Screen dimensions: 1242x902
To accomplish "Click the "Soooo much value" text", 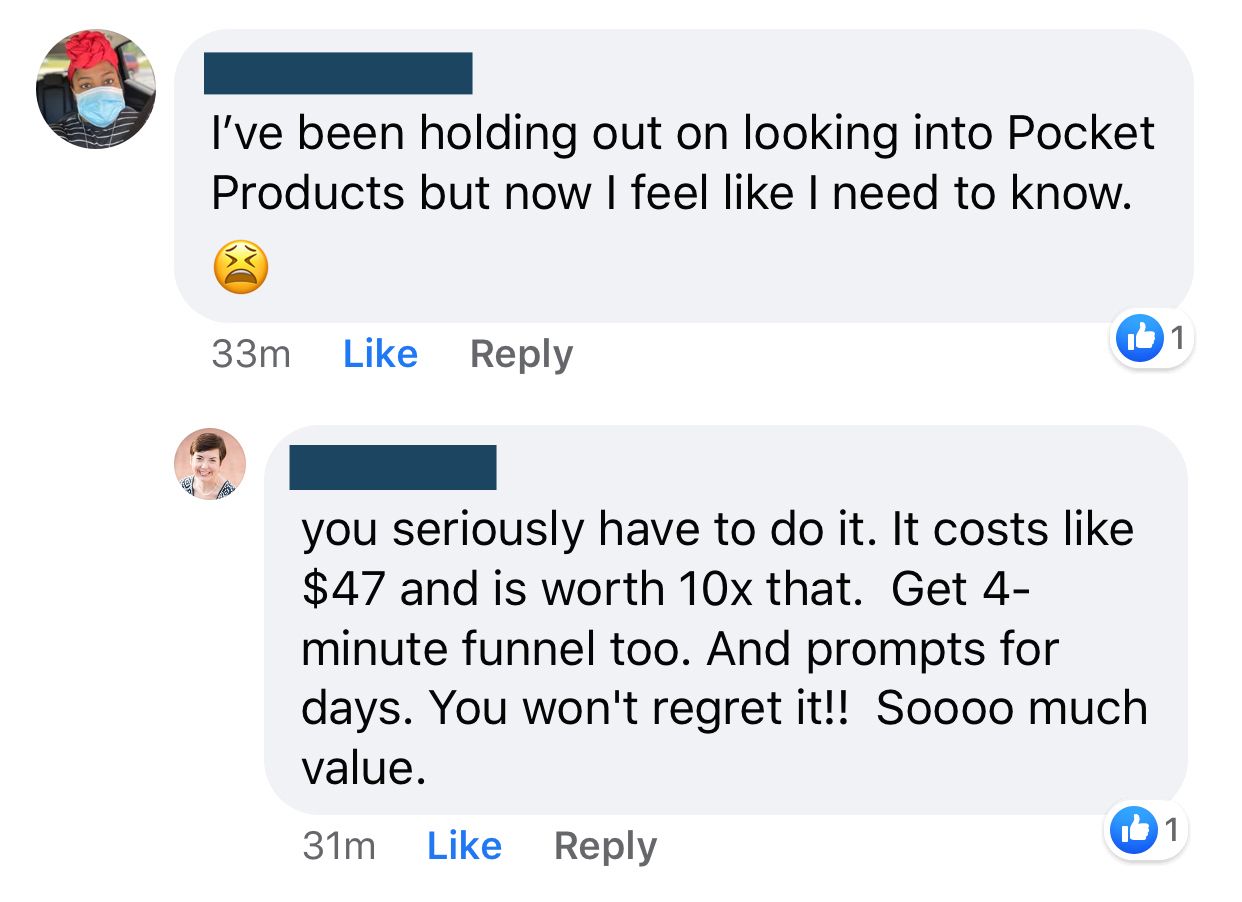I will click(1010, 708).
